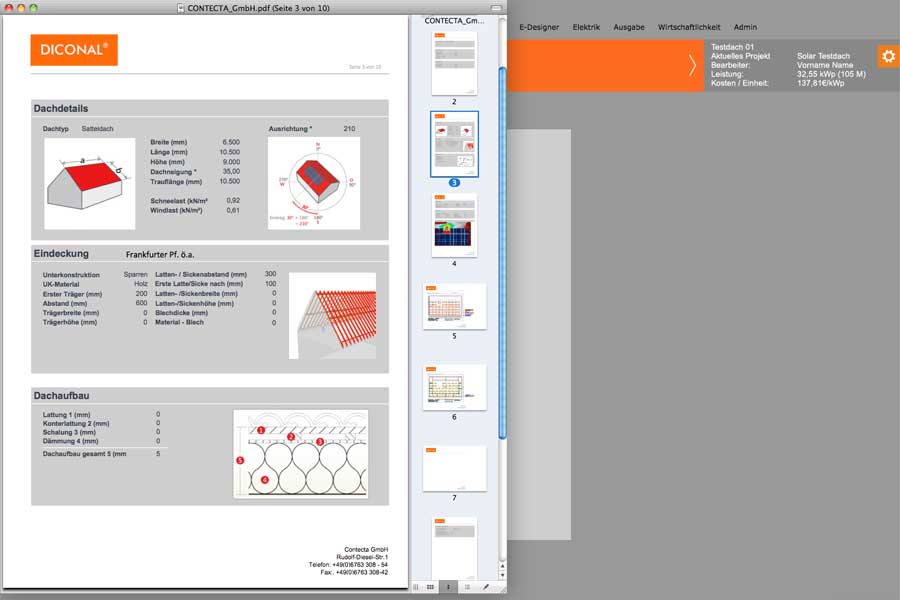Click the vertical bars icon at sidebar bottom-left
Image resolution: width=900 pixels, height=600 pixels.
click(x=416, y=587)
